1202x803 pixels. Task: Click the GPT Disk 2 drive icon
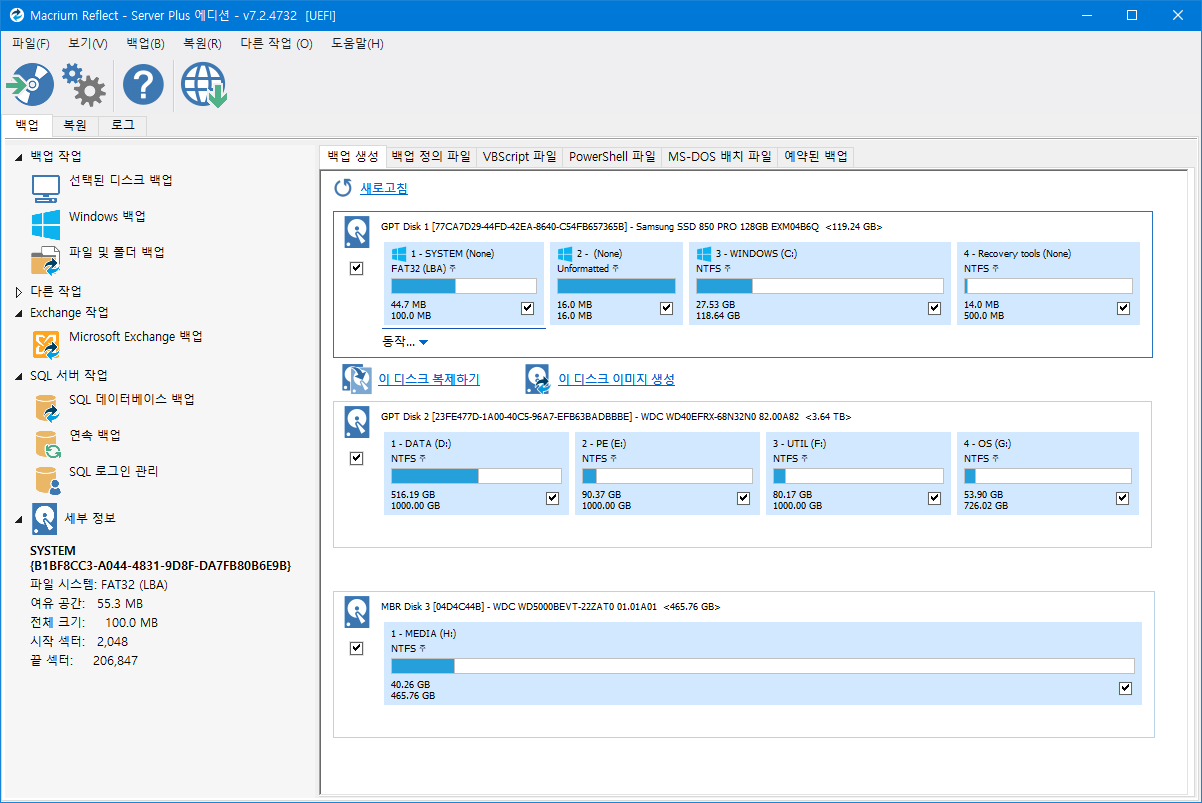357,422
